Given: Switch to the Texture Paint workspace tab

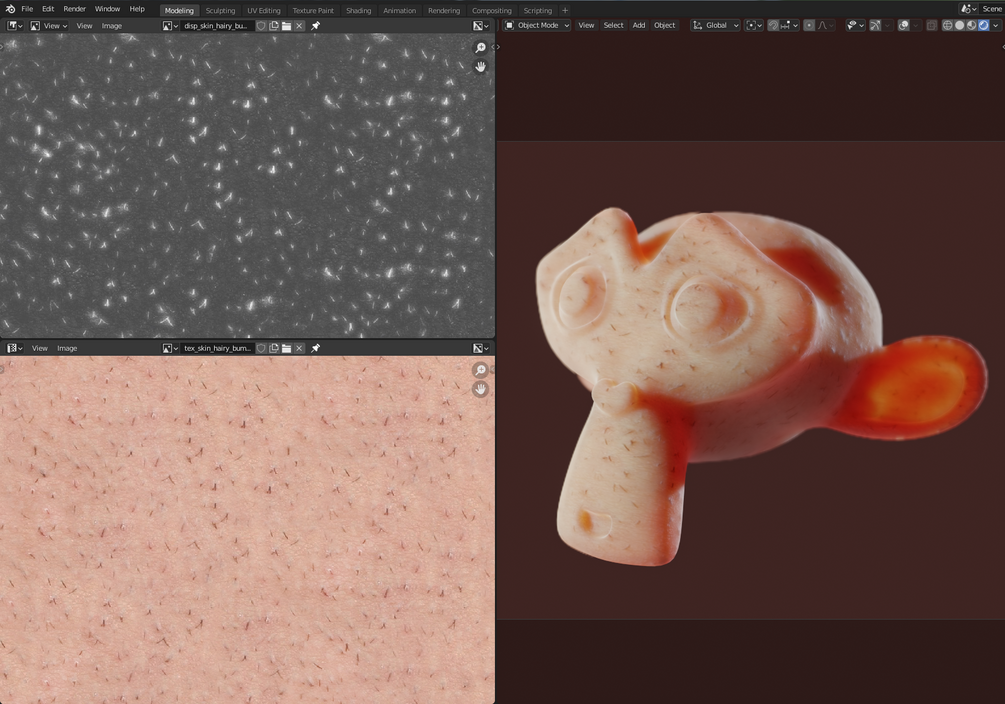Looking at the screenshot, I should point(313,10).
